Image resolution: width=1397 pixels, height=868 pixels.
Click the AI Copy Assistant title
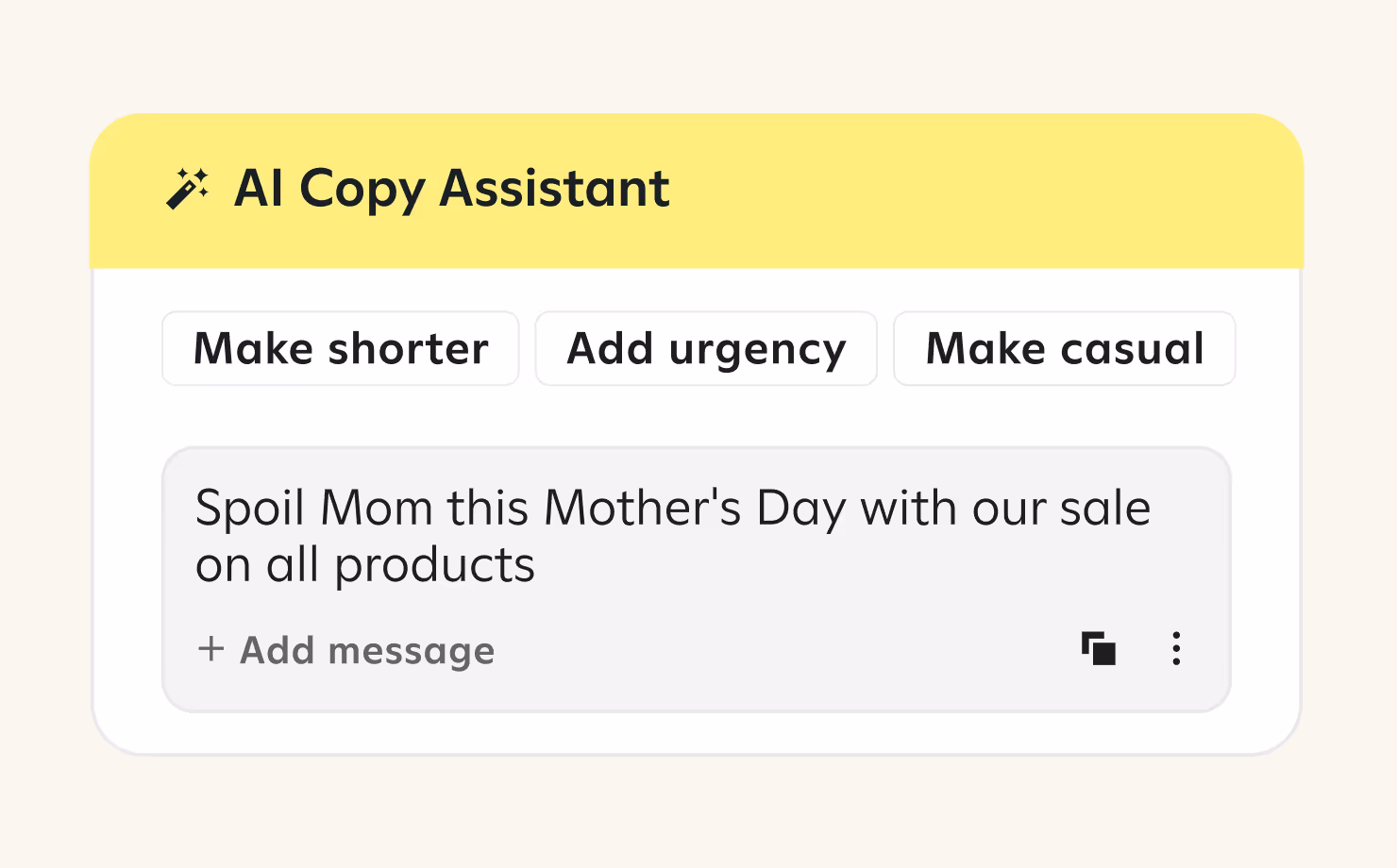tap(451, 189)
